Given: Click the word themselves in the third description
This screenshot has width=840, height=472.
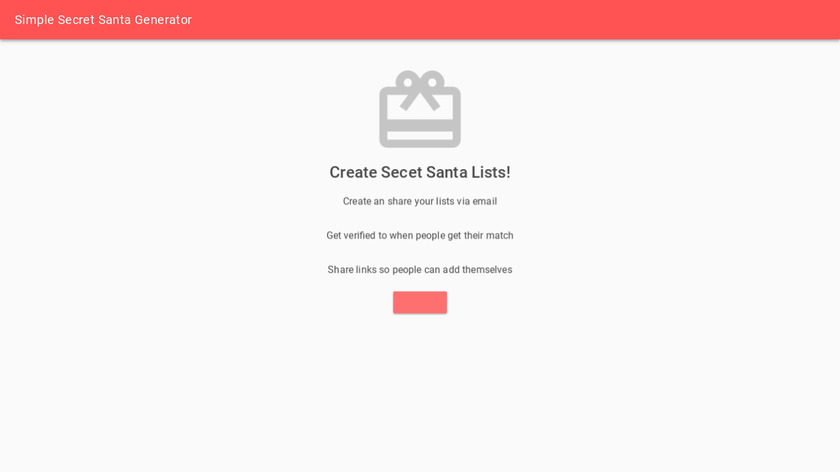Looking at the screenshot, I should click(487, 270).
